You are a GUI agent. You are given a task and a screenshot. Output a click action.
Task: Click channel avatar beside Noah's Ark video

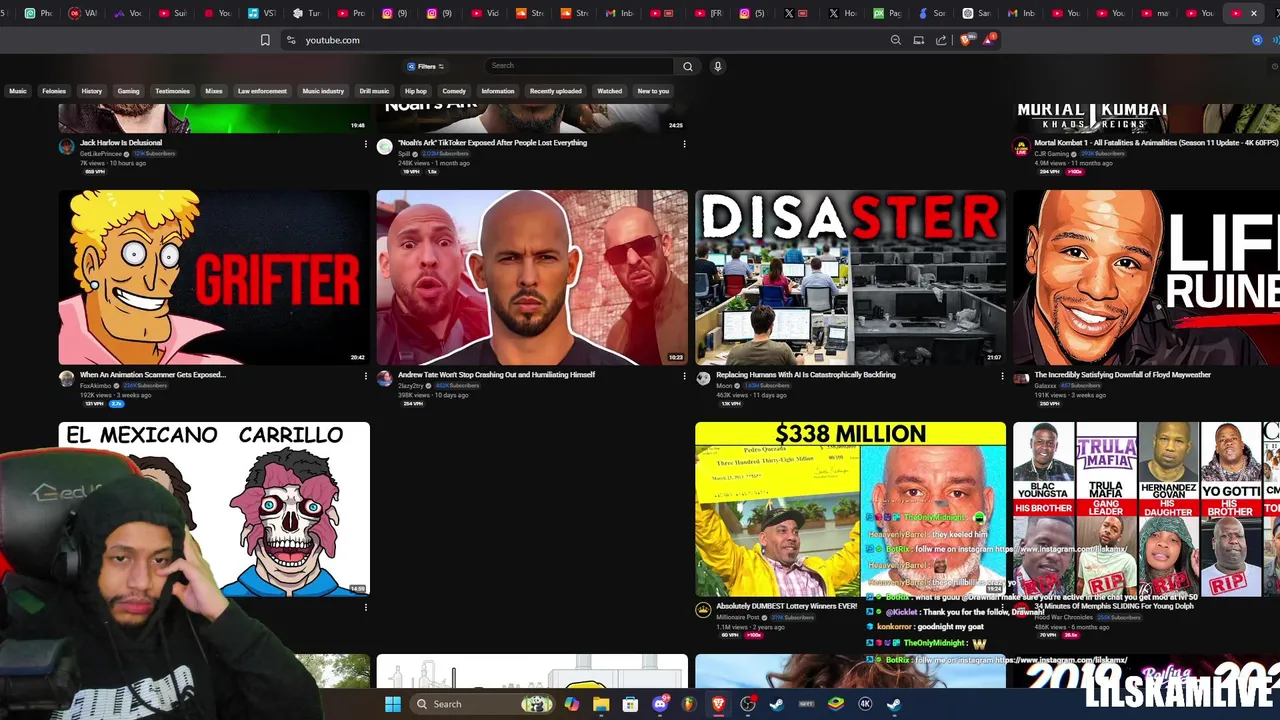(384, 147)
